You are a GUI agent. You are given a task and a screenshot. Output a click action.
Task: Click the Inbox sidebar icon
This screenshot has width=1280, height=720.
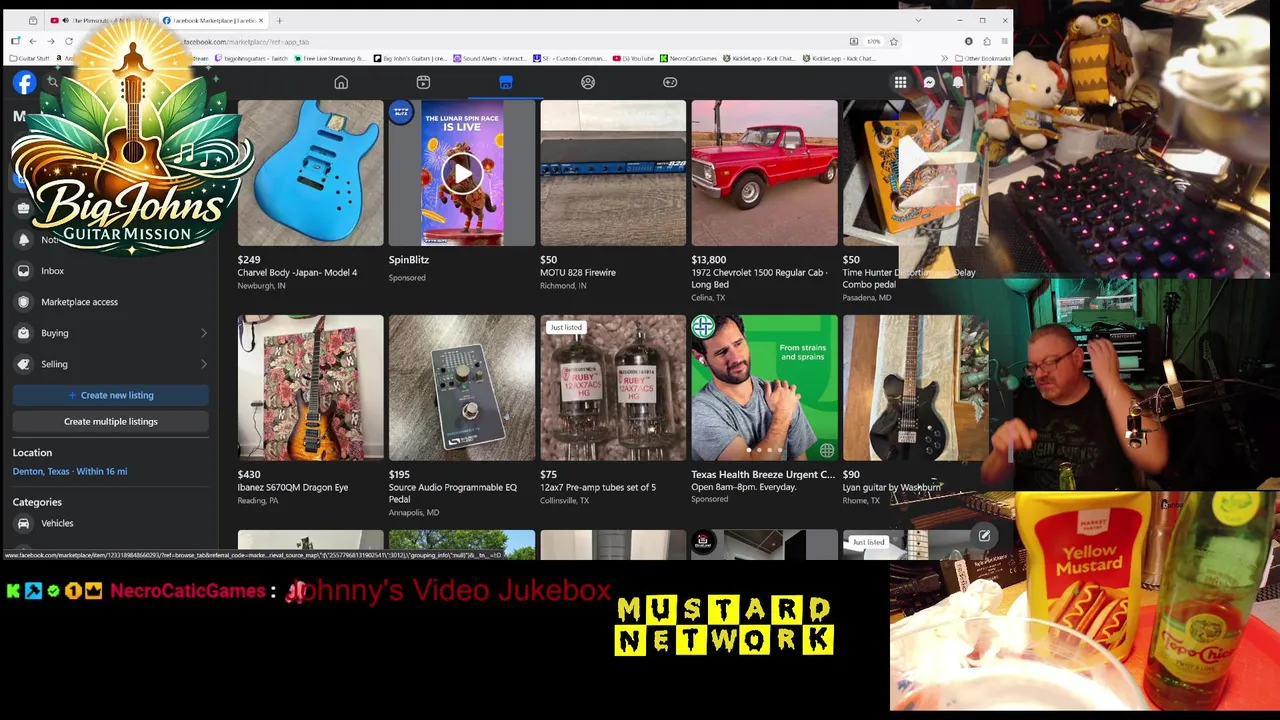point(23,271)
